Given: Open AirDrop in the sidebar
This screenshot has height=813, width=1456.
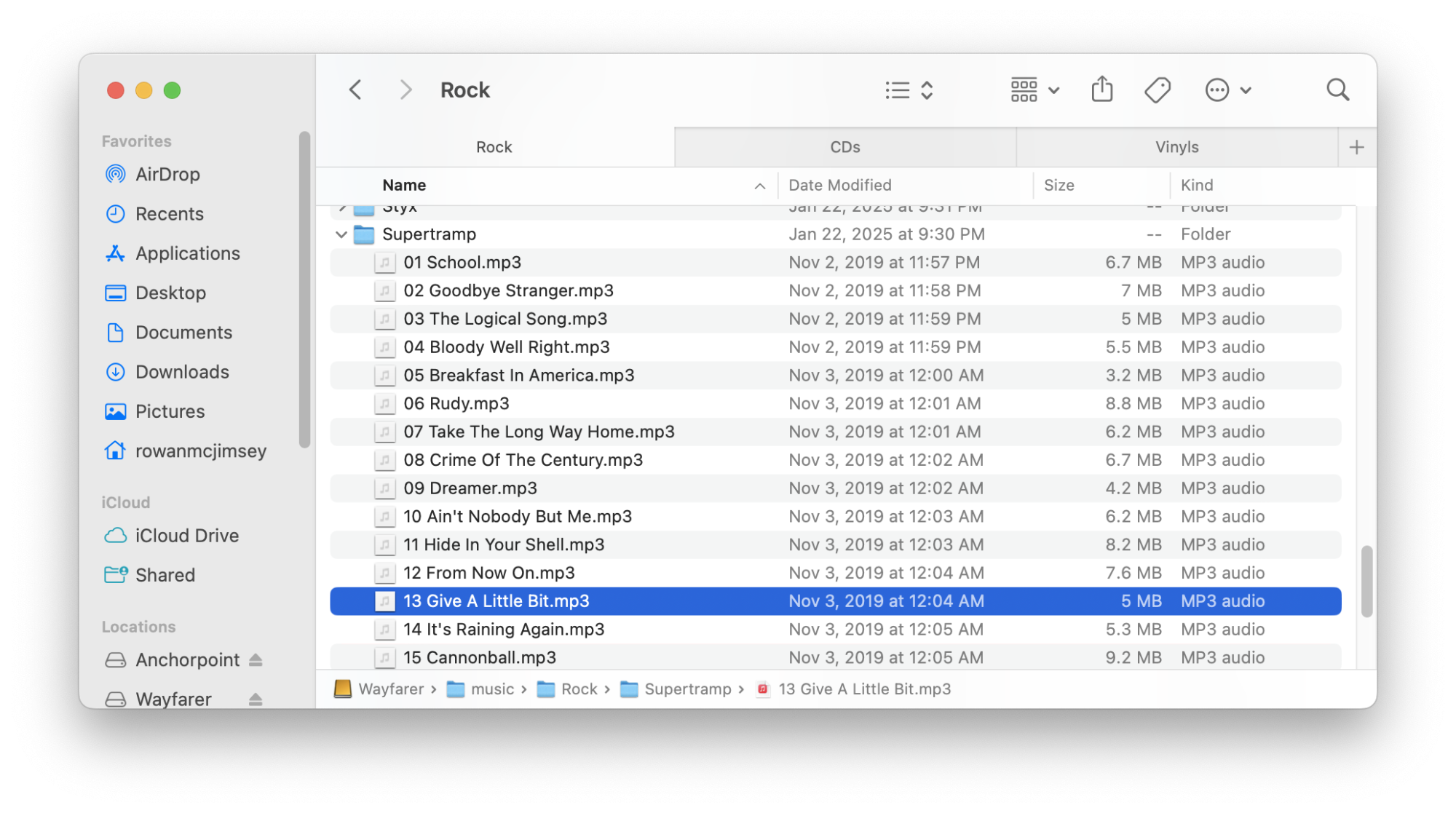Looking at the screenshot, I should pos(167,174).
